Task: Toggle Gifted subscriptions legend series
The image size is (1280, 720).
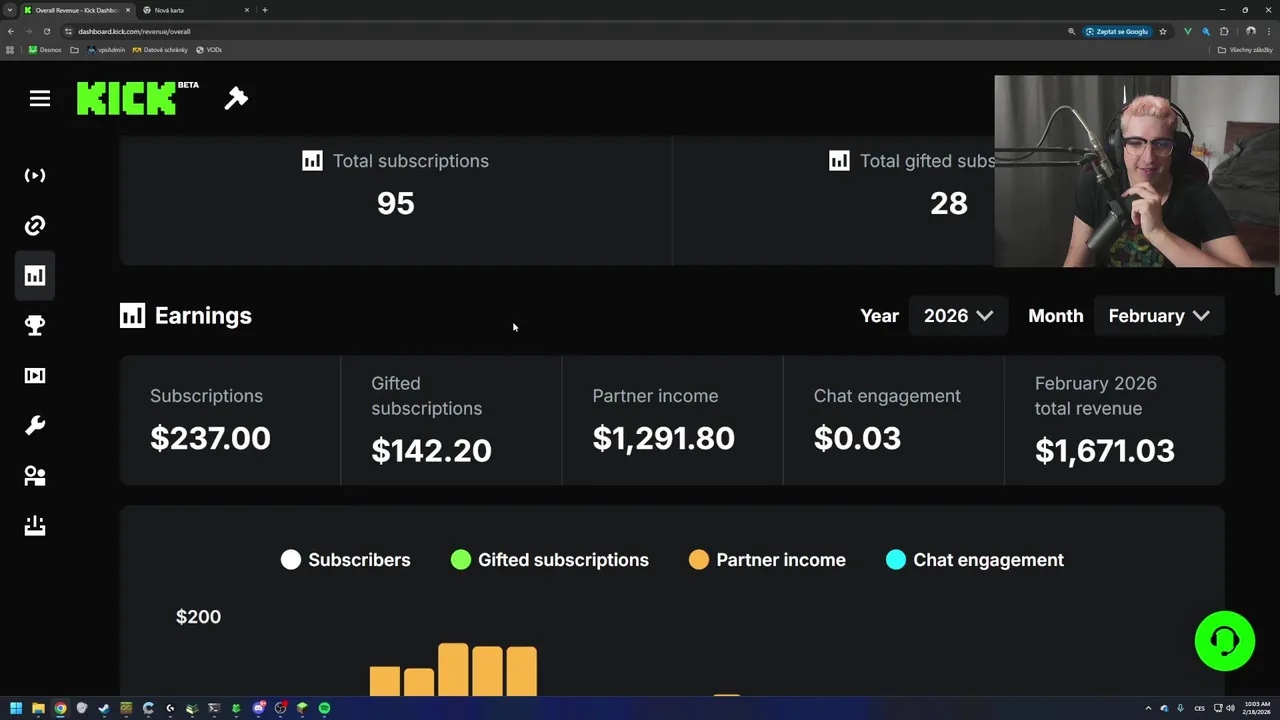Action: [550, 560]
